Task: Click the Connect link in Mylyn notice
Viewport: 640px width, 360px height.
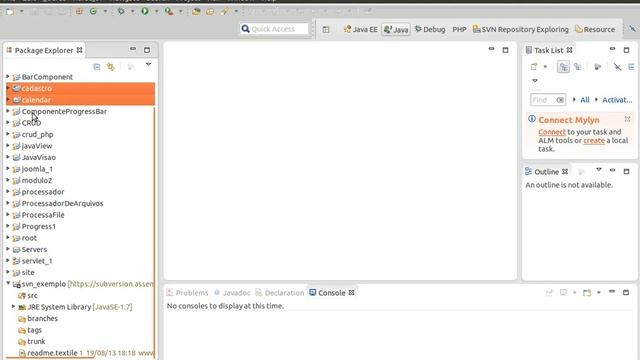Action: (552, 132)
